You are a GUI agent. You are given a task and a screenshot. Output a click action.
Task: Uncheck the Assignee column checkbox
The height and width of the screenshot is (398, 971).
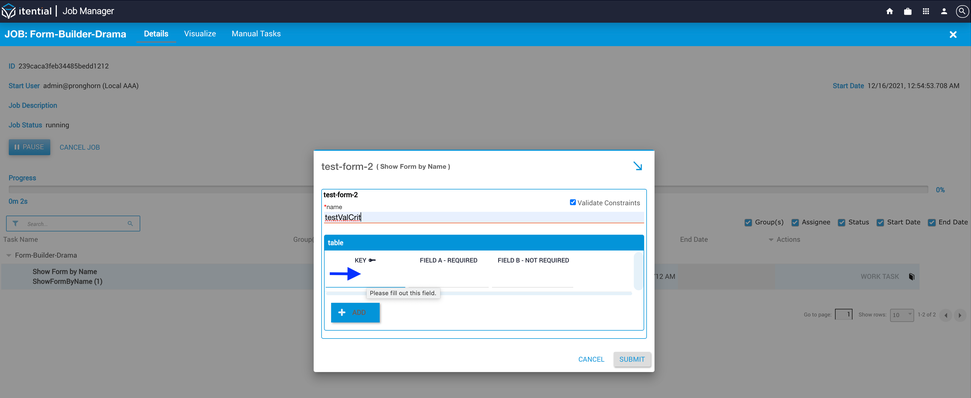tap(795, 222)
